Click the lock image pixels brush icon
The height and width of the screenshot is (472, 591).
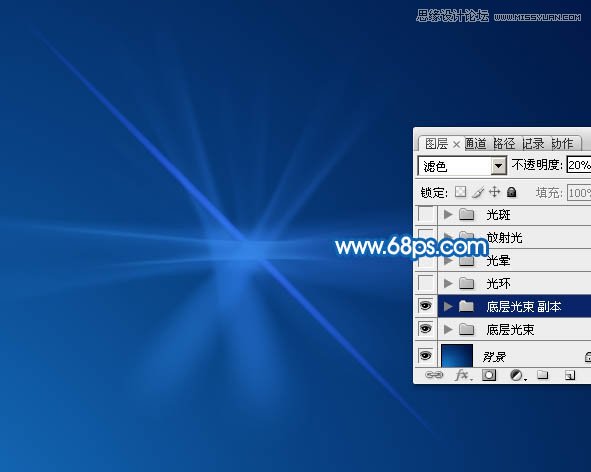(x=478, y=192)
